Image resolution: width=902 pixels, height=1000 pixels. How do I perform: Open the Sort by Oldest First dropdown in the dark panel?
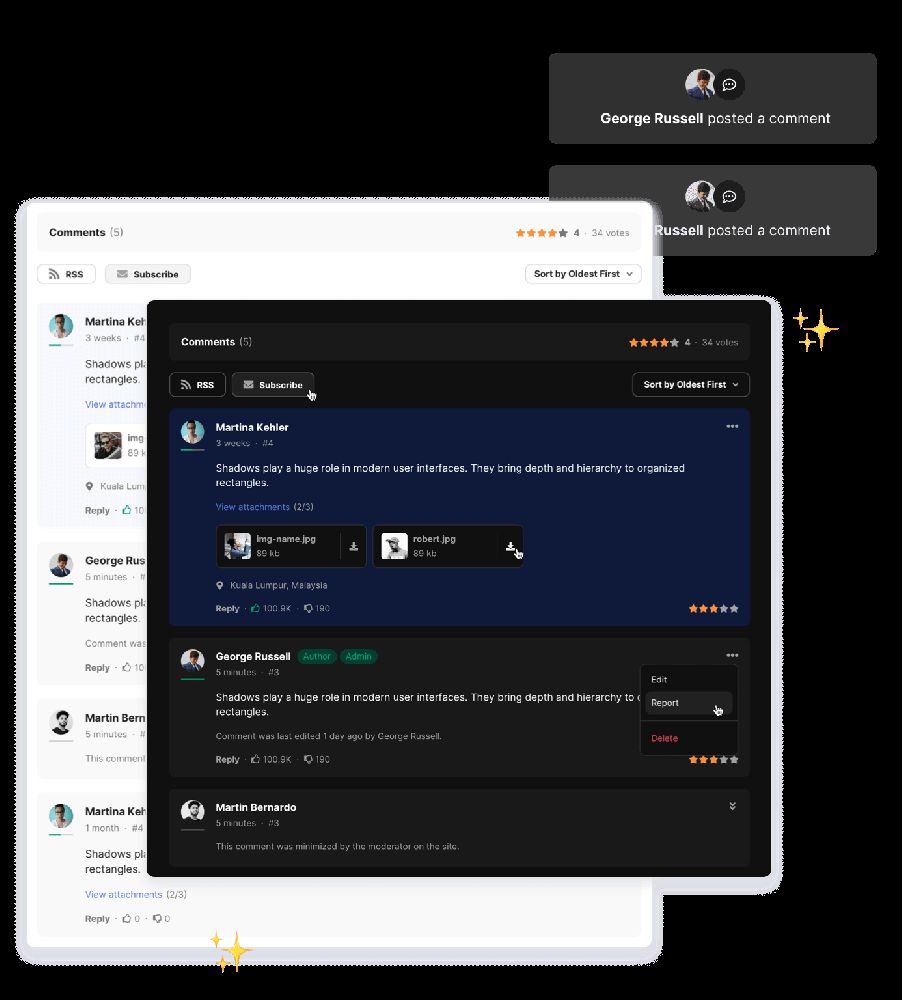click(x=691, y=385)
